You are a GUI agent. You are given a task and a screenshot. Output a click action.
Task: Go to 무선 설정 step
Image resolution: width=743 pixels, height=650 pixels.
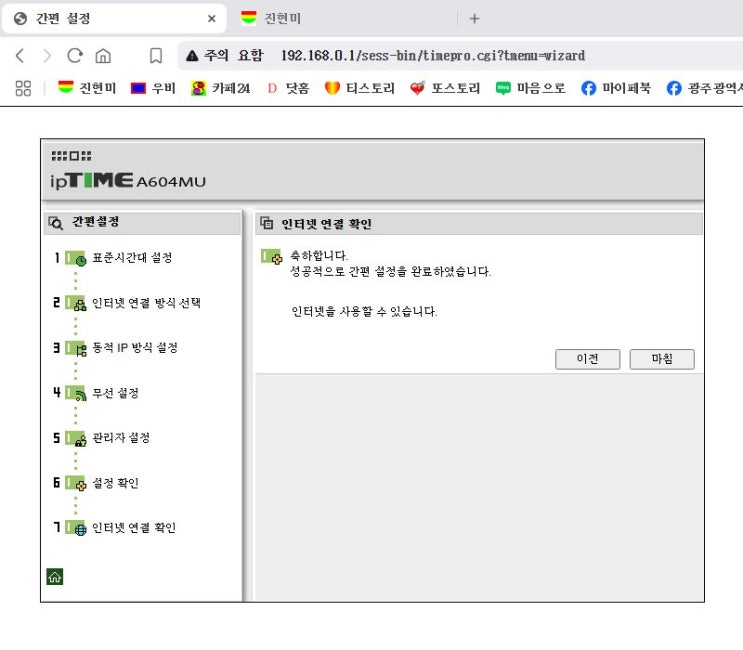[x=116, y=393]
